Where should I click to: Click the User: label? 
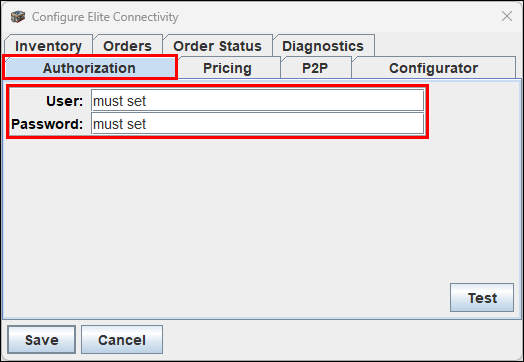coord(64,101)
